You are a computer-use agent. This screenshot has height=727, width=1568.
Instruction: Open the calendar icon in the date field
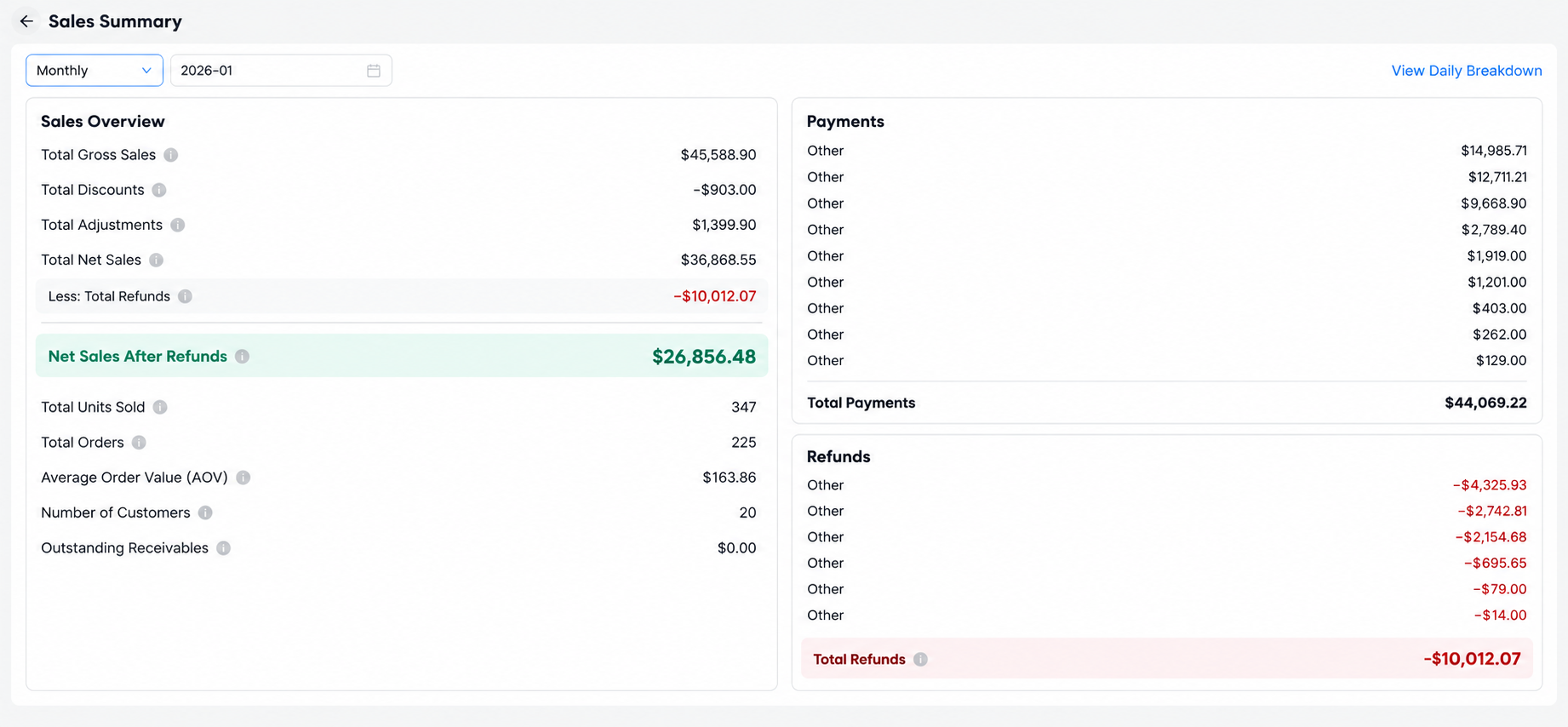(374, 71)
